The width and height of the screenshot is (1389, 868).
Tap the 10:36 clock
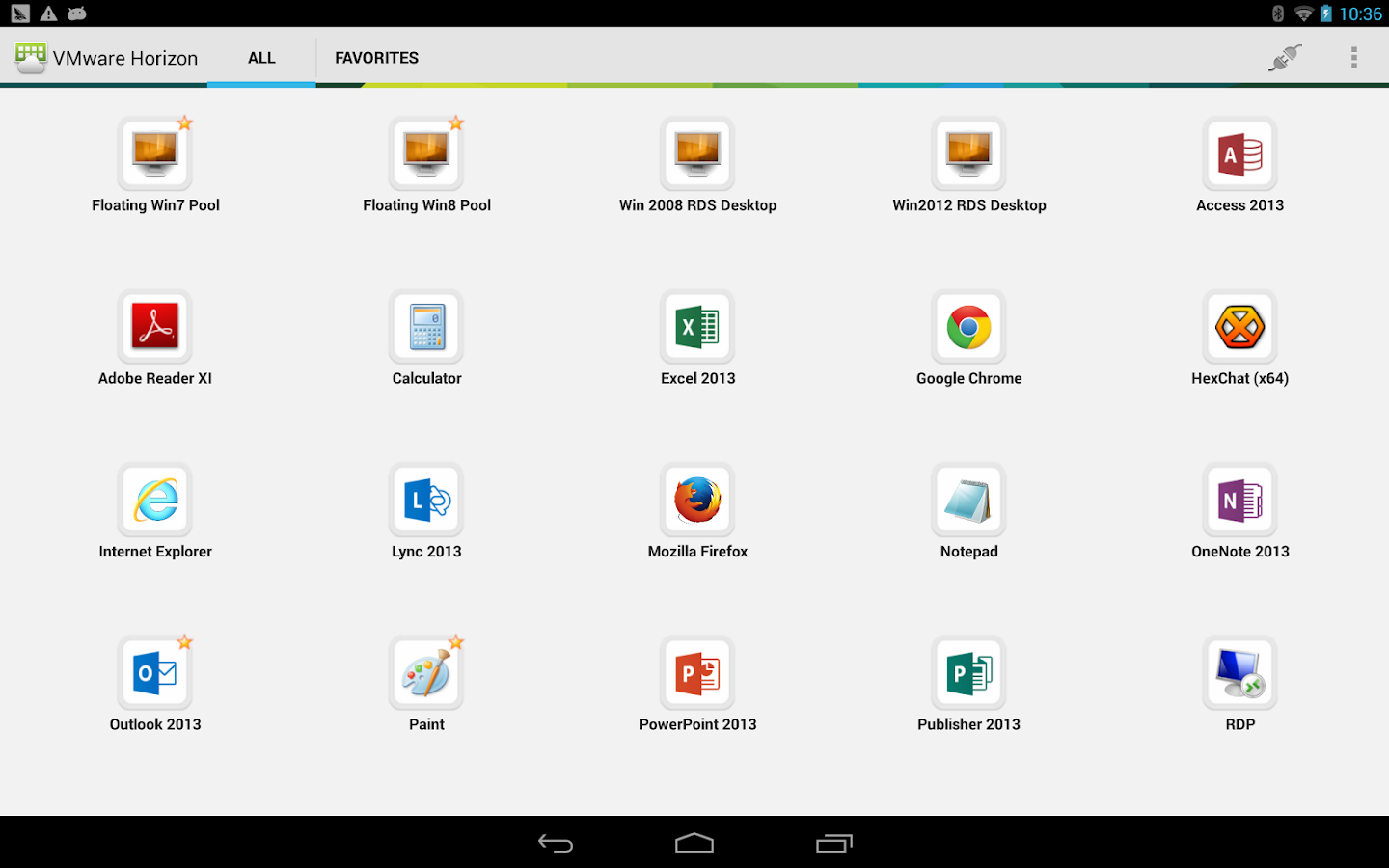pyautogui.click(x=1360, y=14)
